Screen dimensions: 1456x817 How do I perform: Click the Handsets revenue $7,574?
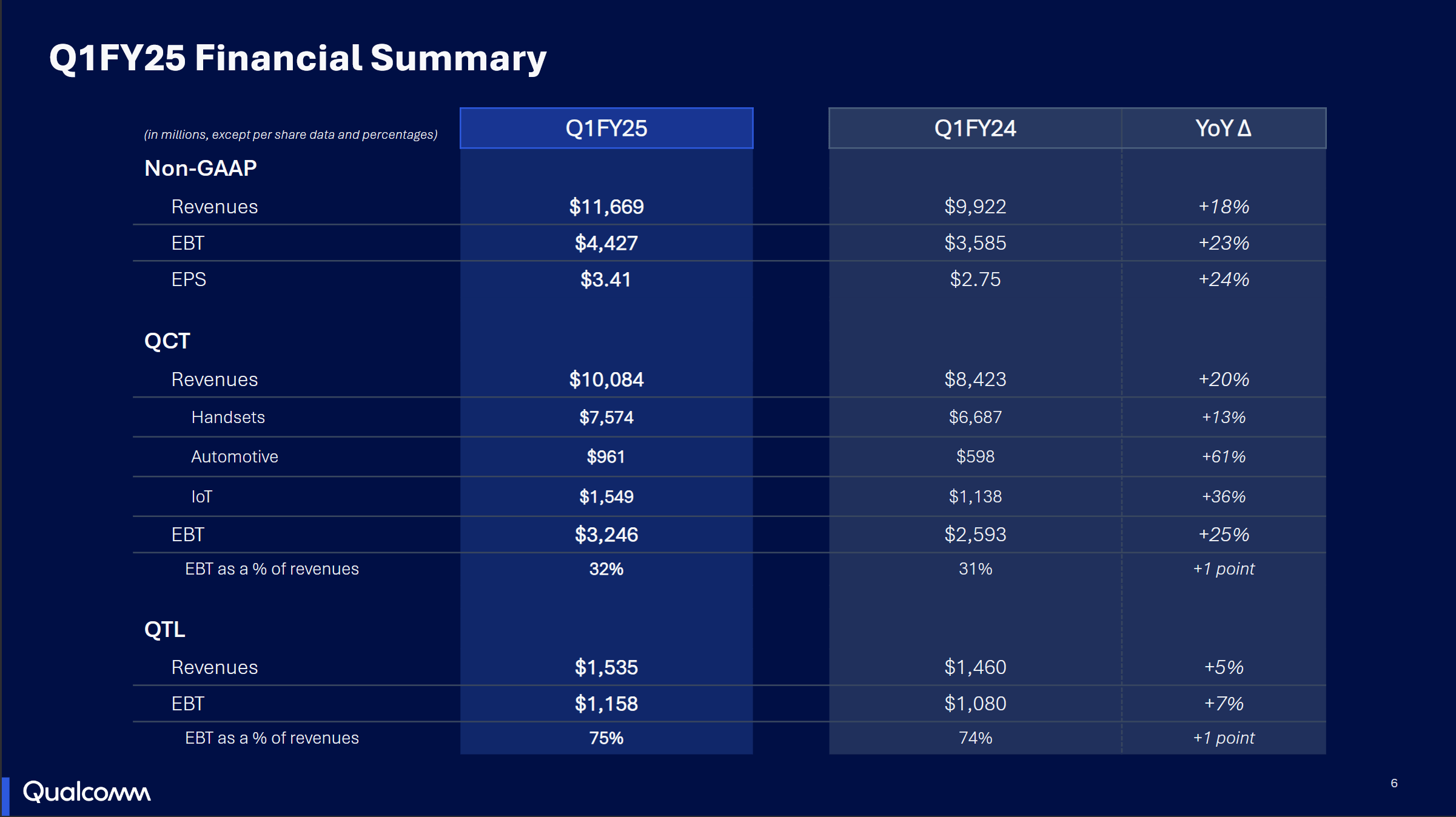606,417
